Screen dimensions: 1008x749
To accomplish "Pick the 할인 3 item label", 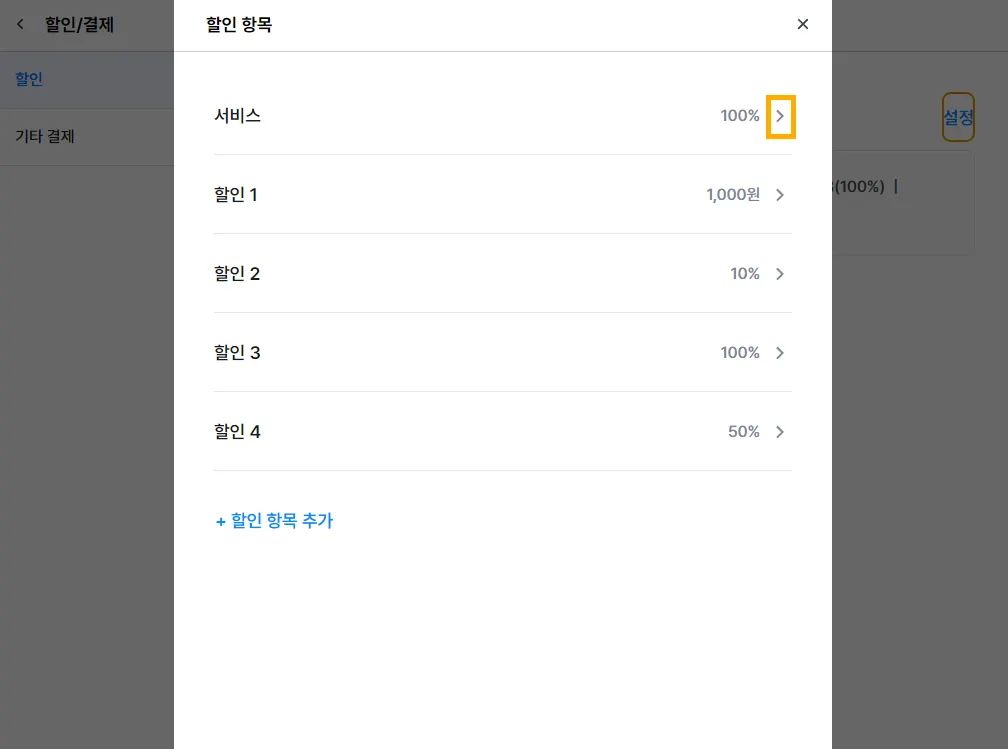I will click(x=237, y=353).
